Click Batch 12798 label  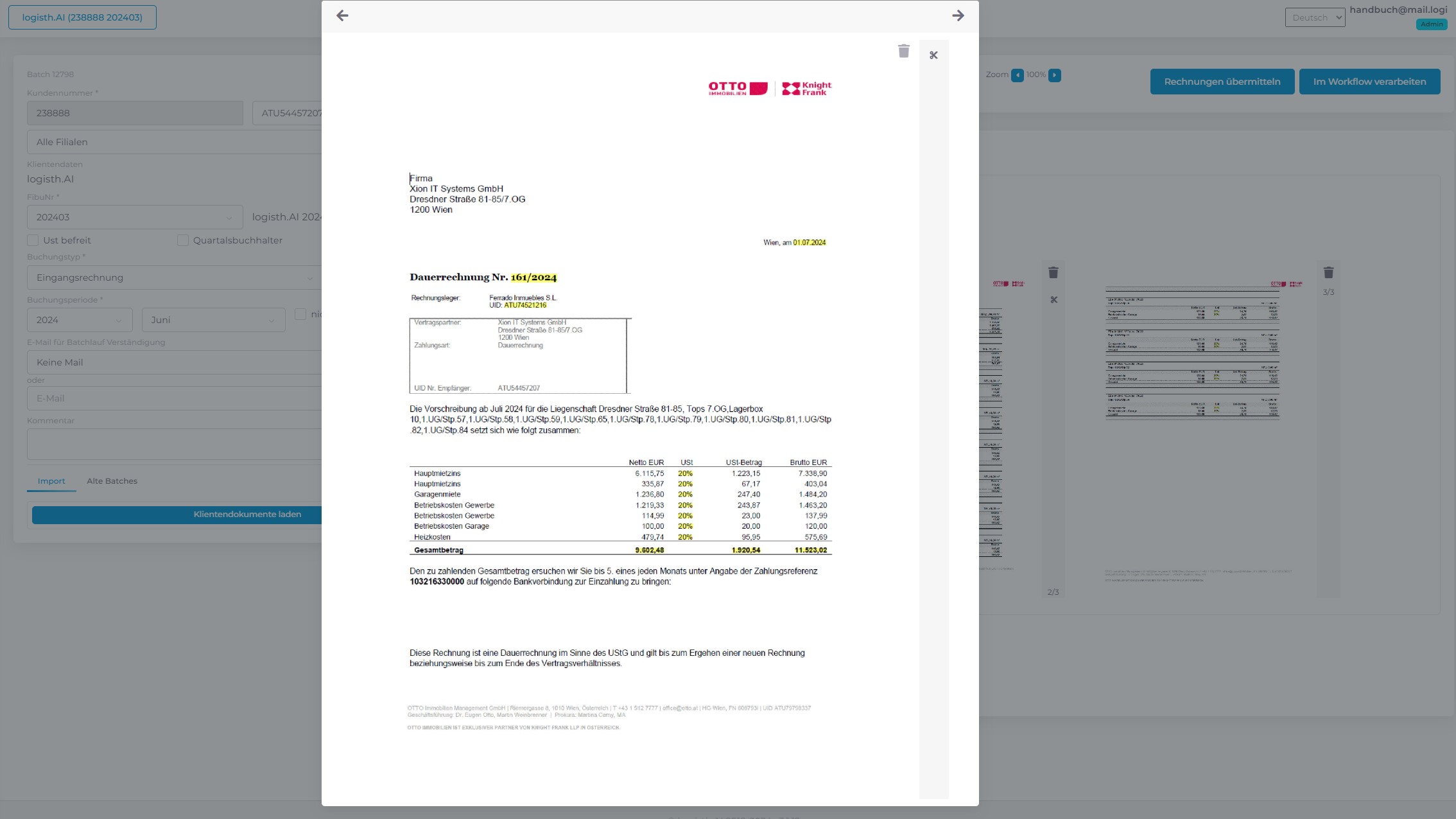click(x=50, y=75)
